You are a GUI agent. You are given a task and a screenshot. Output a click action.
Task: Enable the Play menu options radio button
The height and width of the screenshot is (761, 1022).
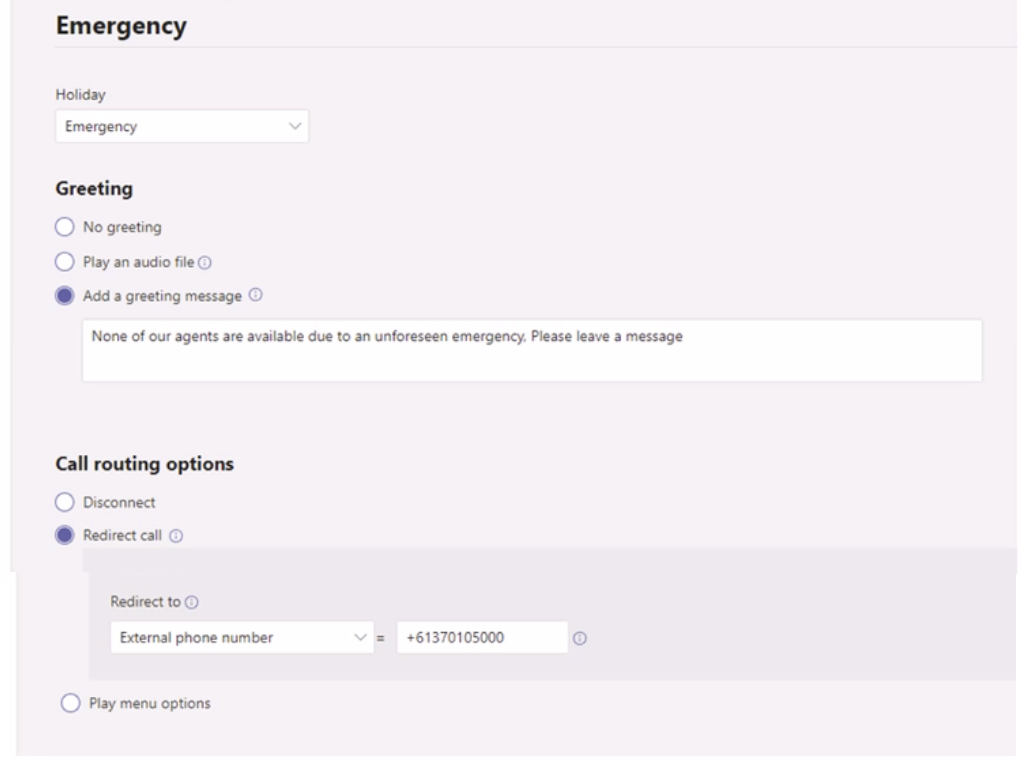click(x=70, y=704)
